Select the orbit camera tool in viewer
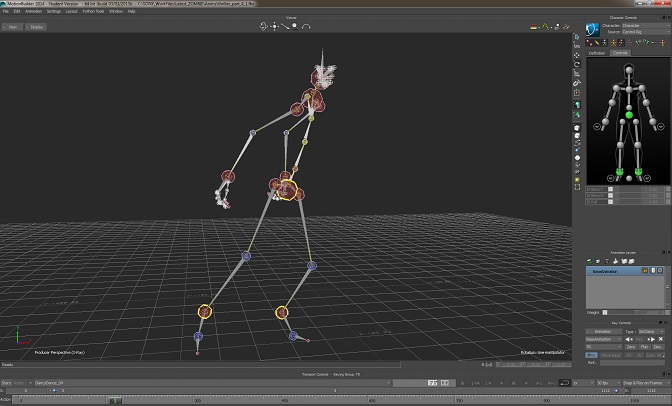Screen dimensions: 672x406 (x=264, y=27)
